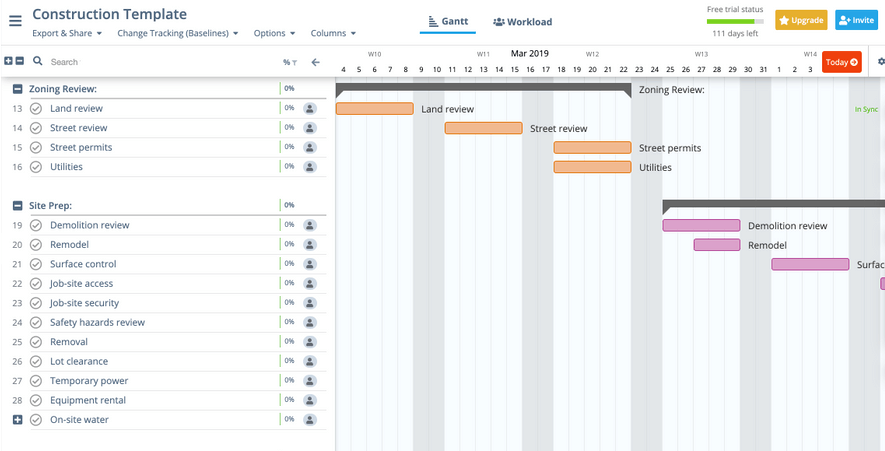Open assignee avatar for Street permits
This screenshot has height=451, width=885.
coord(309,147)
